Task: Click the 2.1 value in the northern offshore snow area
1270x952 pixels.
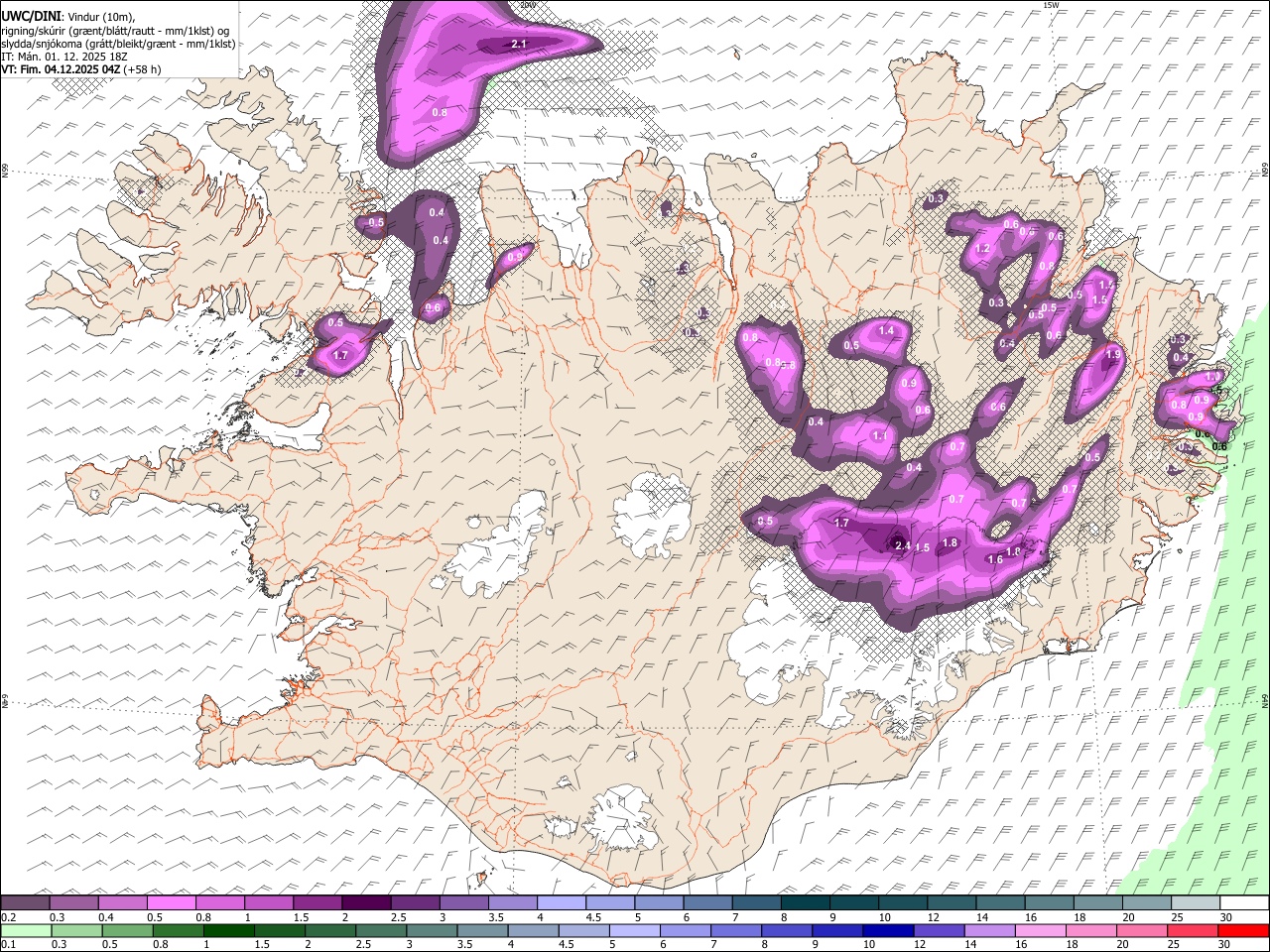Action: point(519,45)
